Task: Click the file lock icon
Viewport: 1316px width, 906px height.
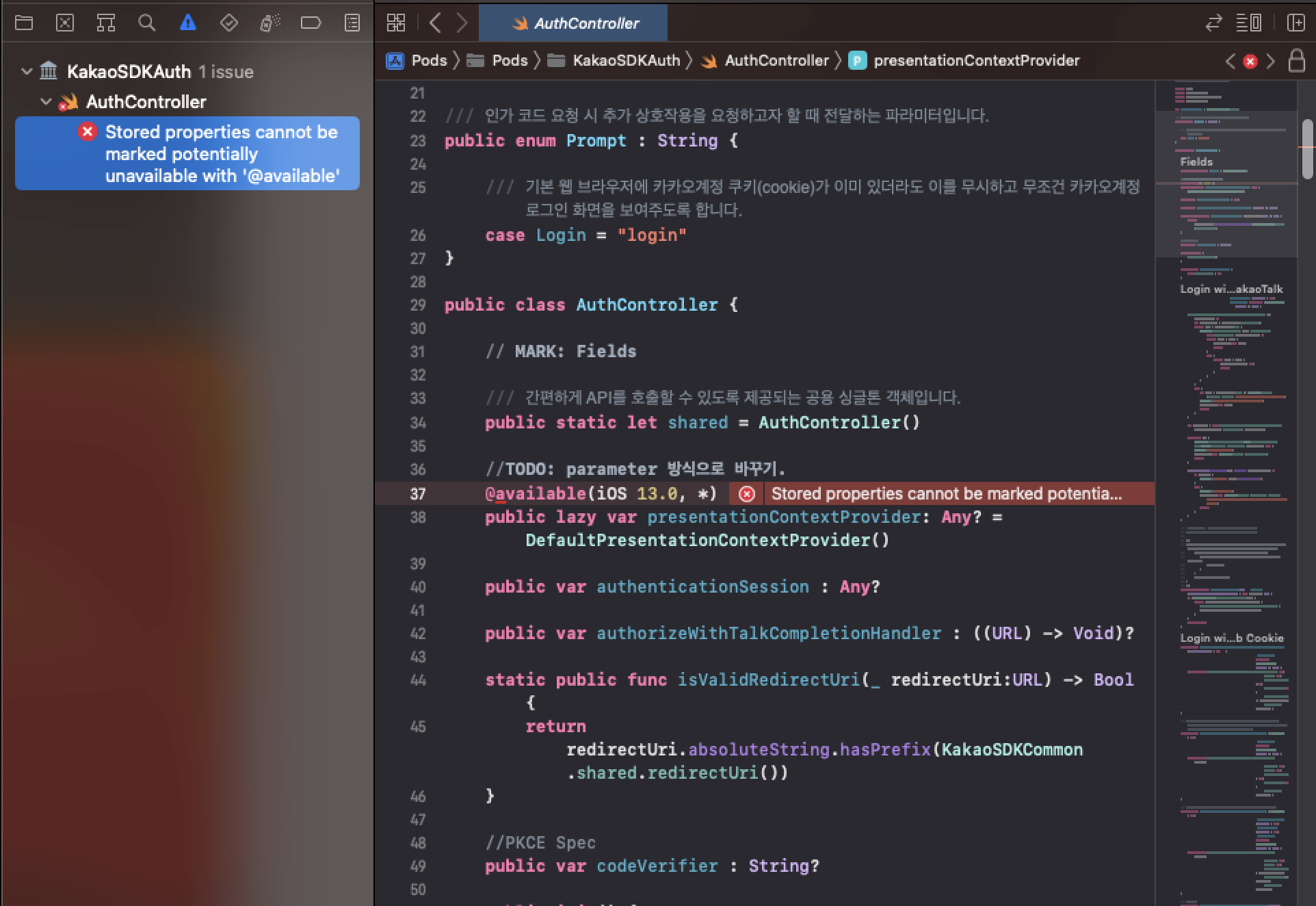Action: (1296, 61)
